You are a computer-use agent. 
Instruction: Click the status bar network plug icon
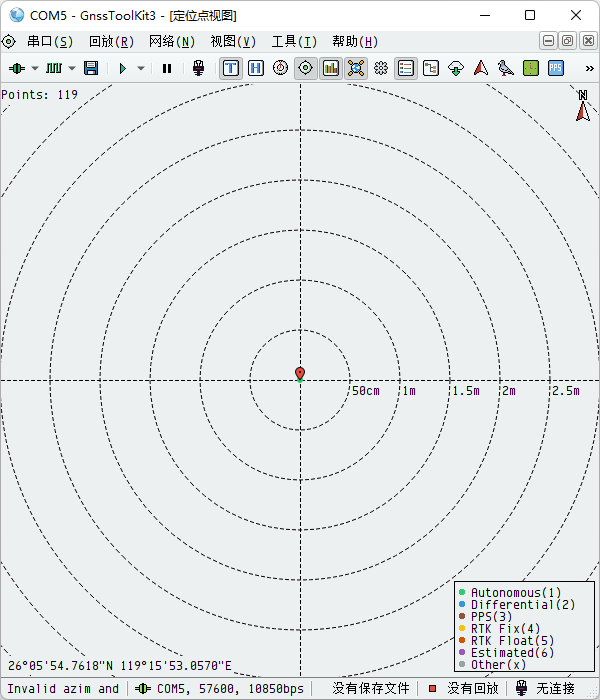(x=521, y=688)
